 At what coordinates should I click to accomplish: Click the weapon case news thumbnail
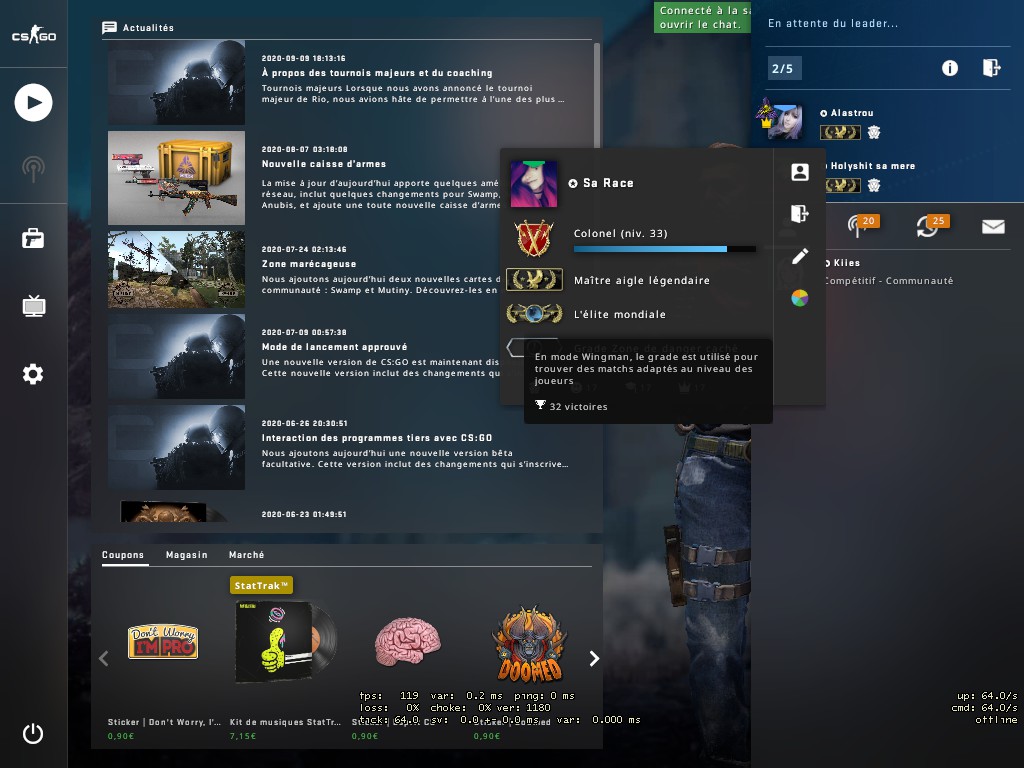click(176, 178)
